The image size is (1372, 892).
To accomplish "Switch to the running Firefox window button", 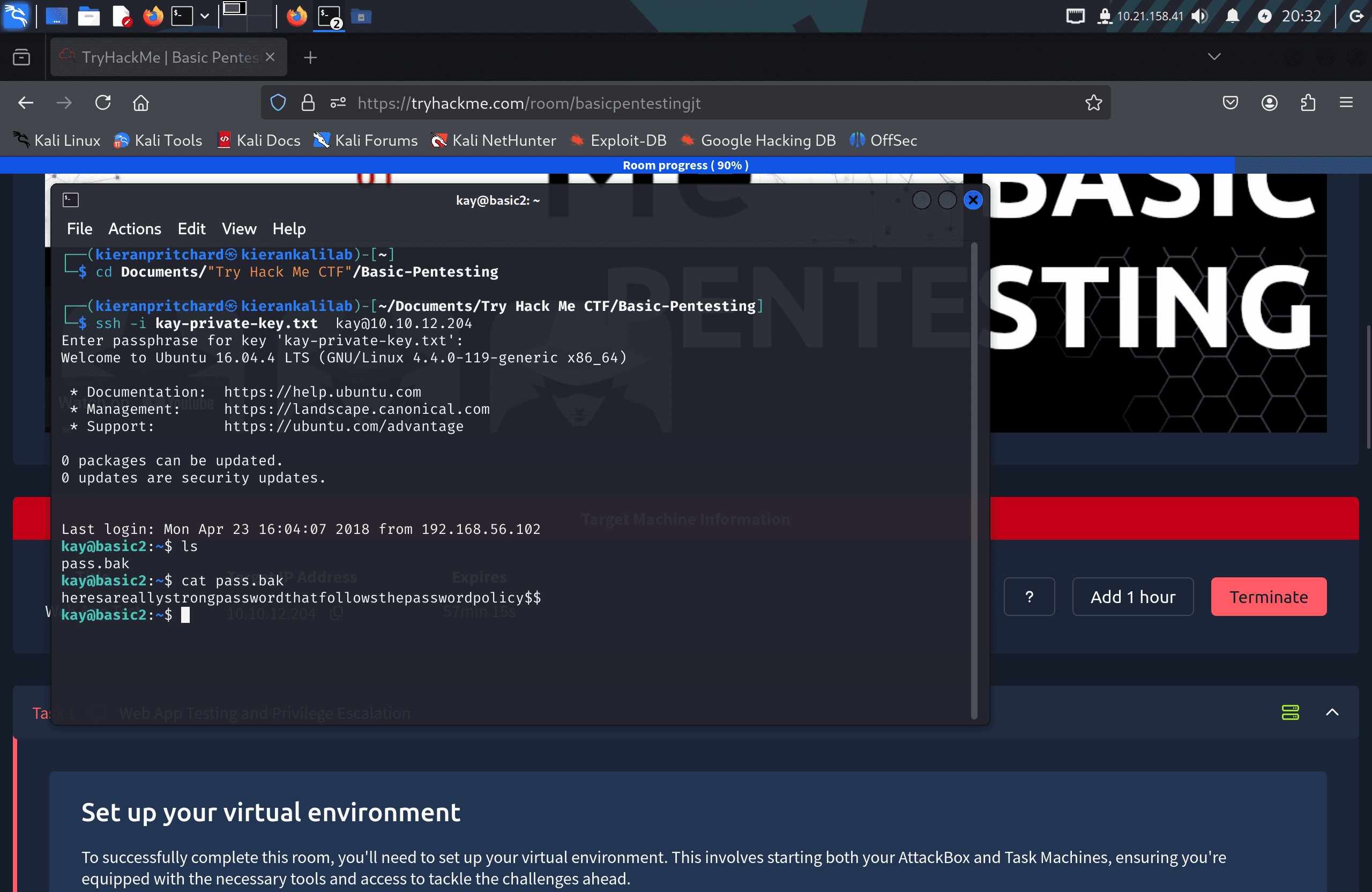I will point(297,16).
